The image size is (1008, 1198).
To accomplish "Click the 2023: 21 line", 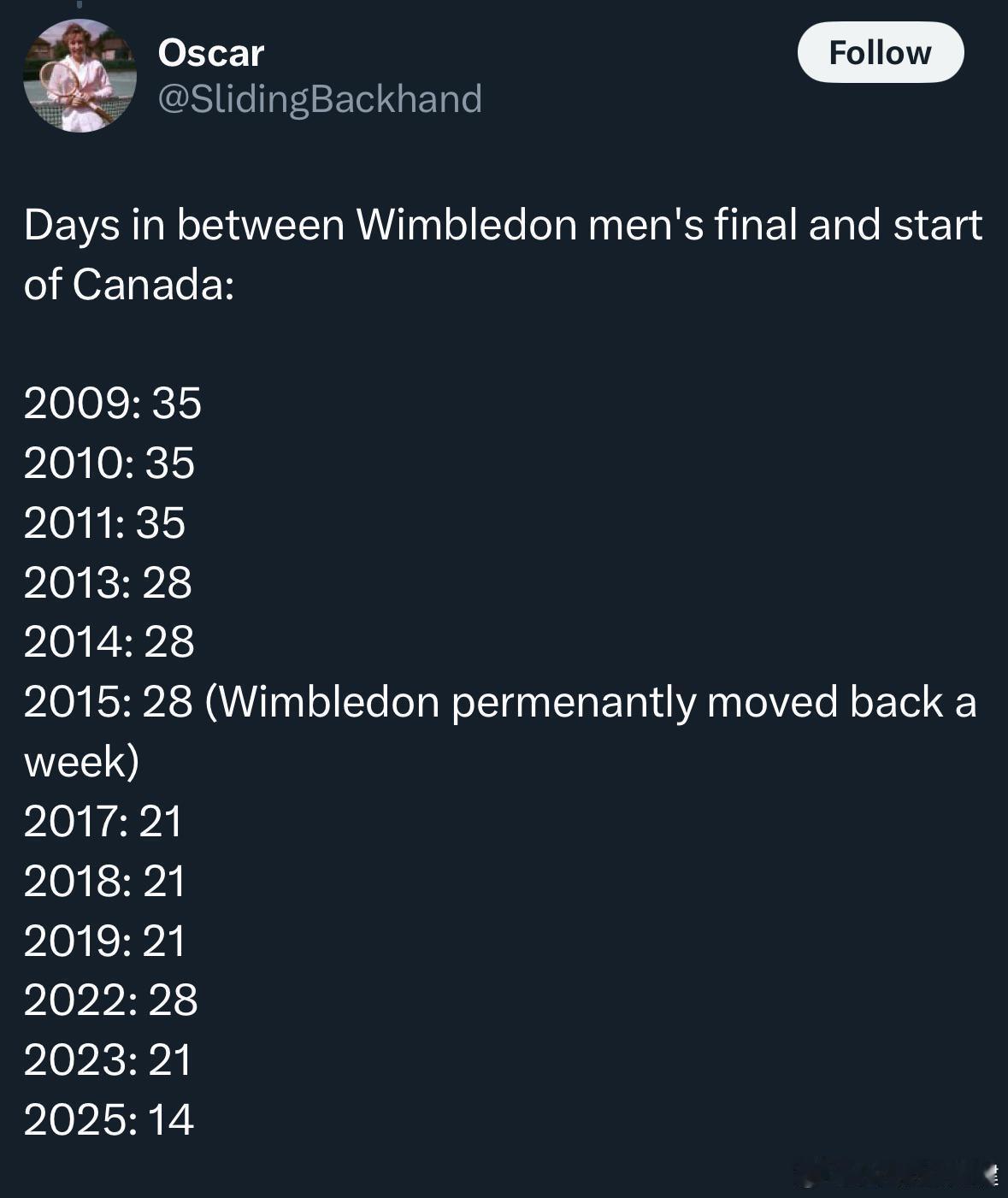I will (x=109, y=1059).
